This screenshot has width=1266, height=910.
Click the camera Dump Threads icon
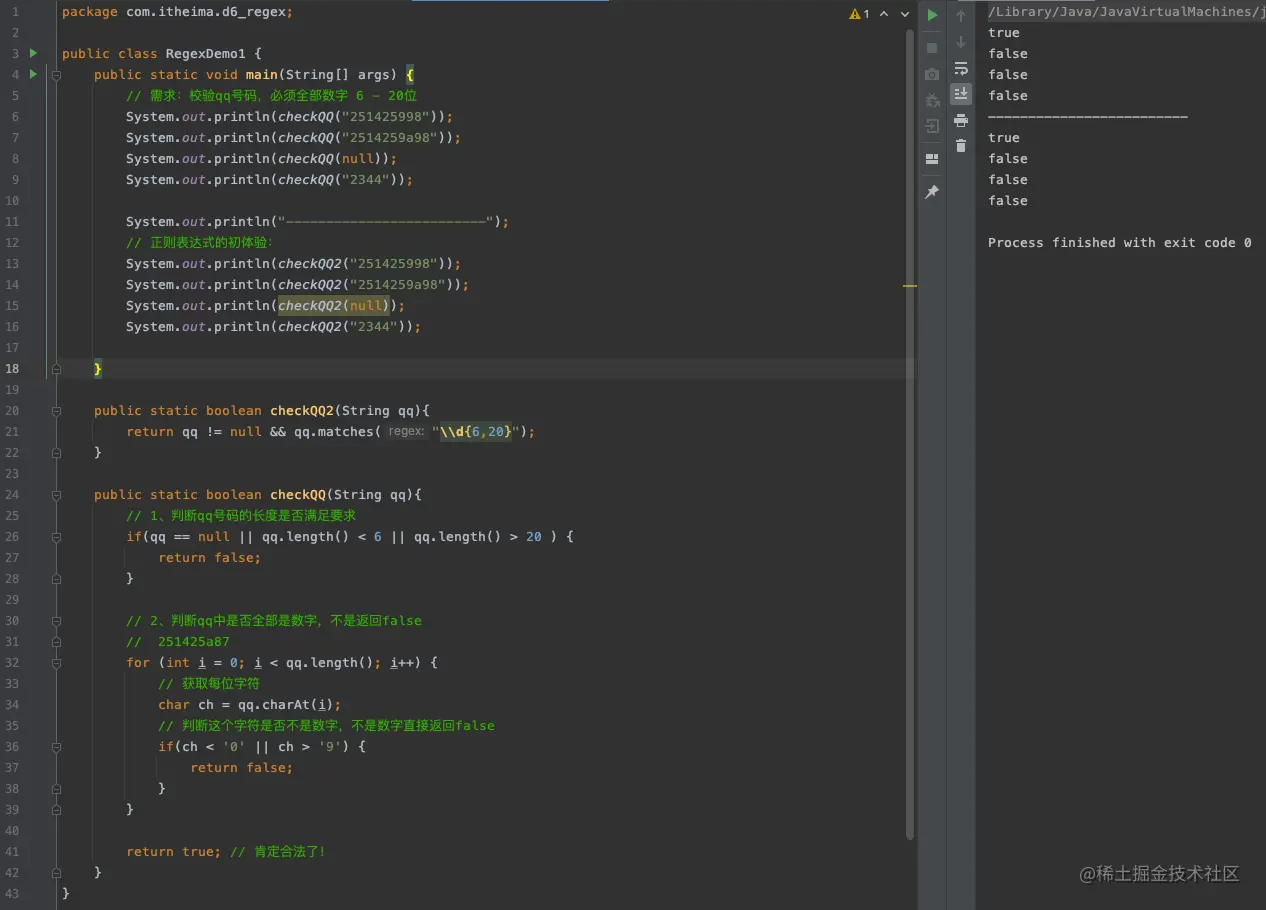932,74
